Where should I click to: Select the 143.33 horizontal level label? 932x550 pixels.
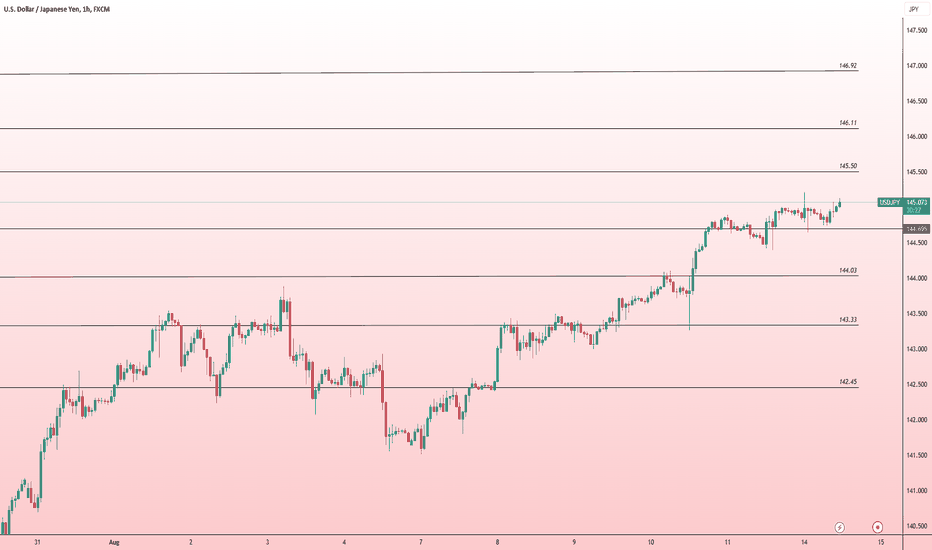848,319
